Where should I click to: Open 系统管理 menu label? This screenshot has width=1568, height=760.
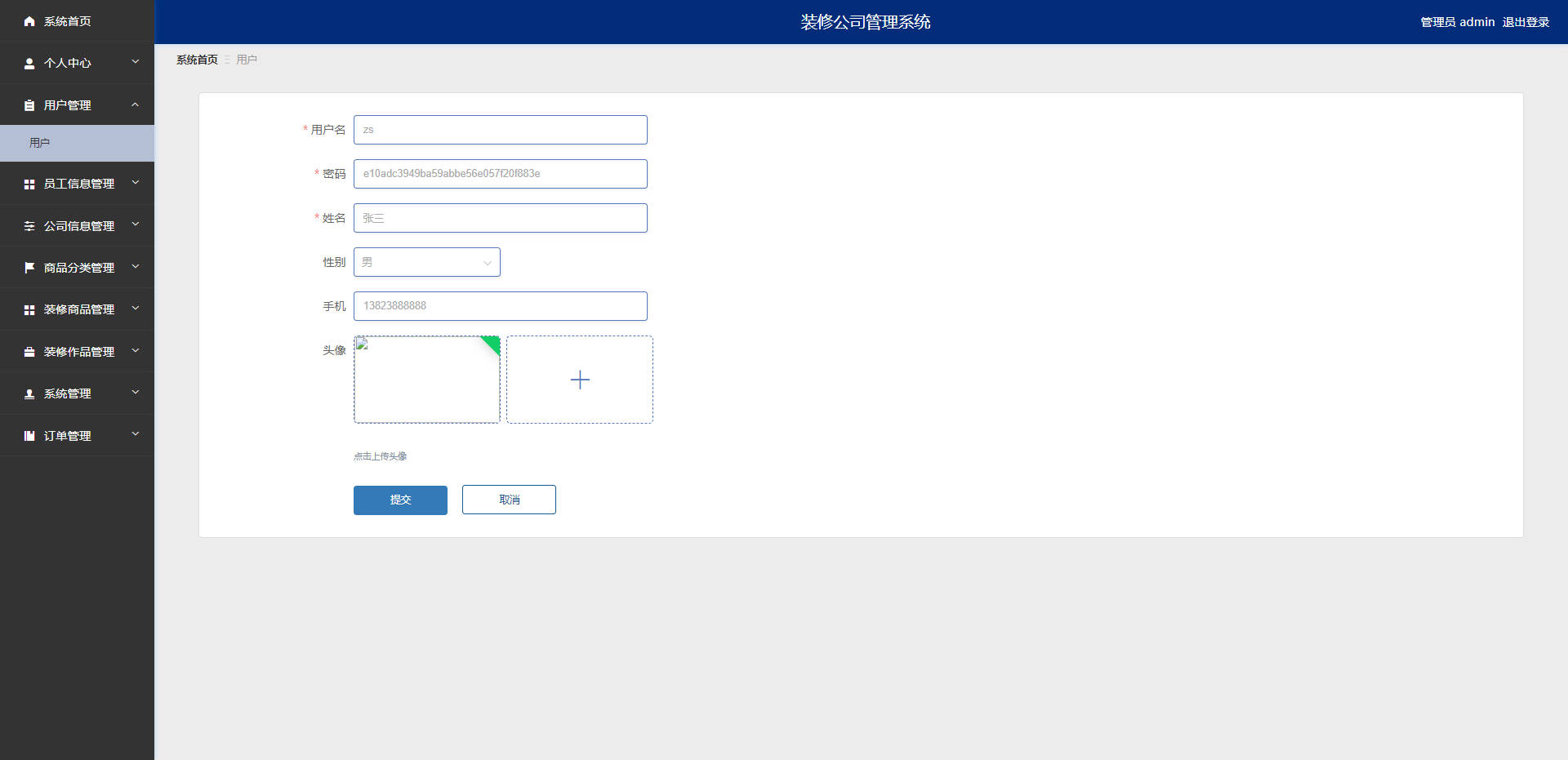(x=68, y=393)
